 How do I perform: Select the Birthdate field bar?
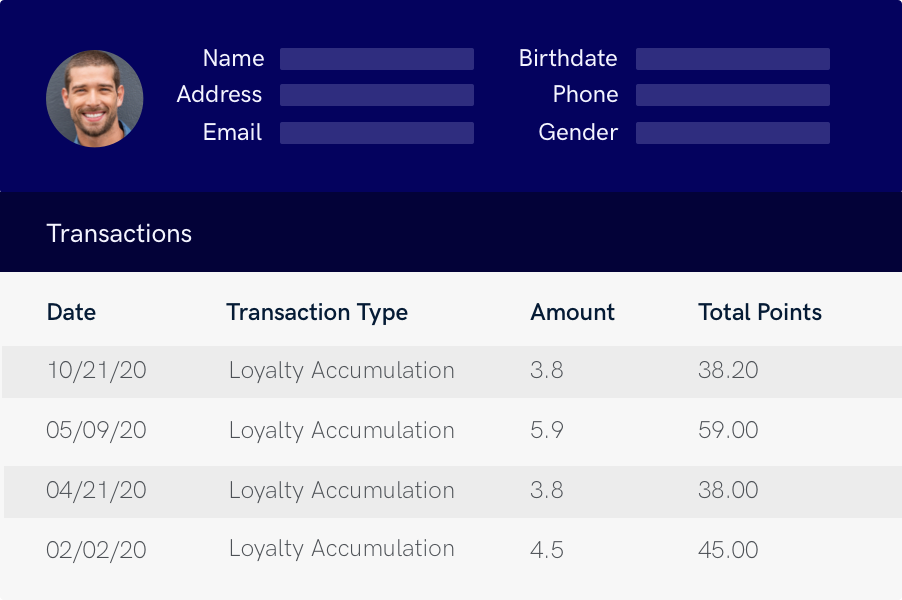(732, 59)
